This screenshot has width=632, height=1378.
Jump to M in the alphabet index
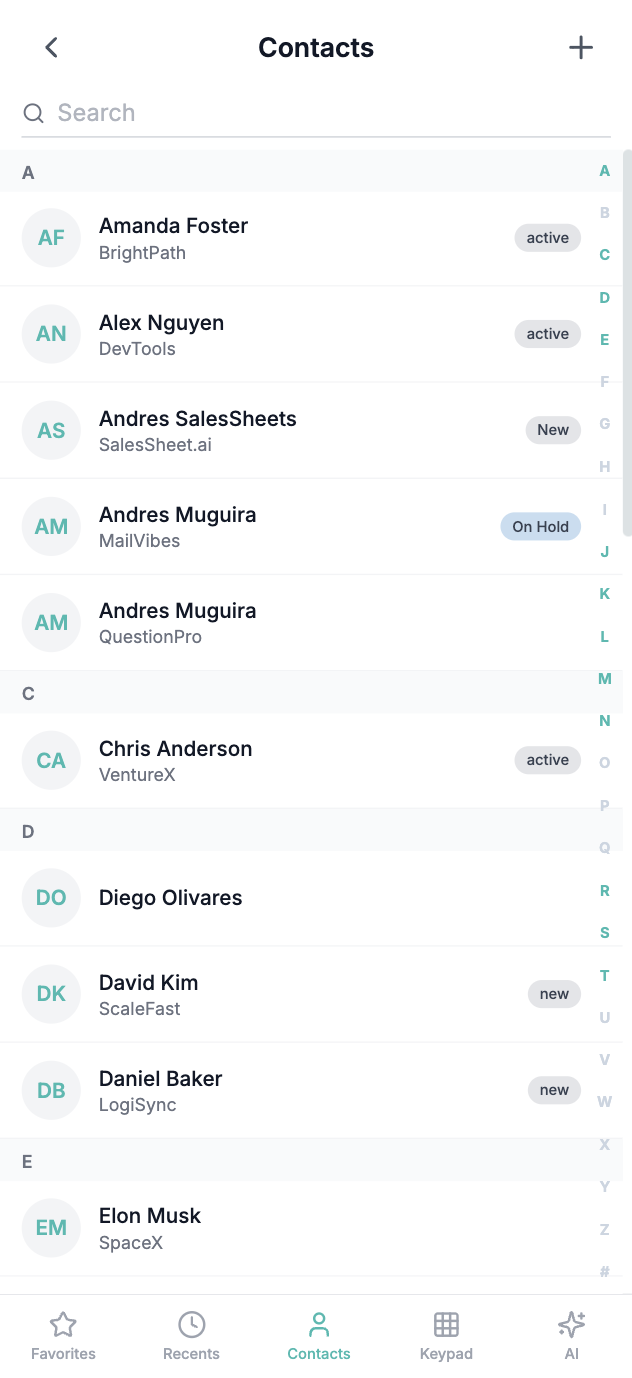[x=604, y=678]
